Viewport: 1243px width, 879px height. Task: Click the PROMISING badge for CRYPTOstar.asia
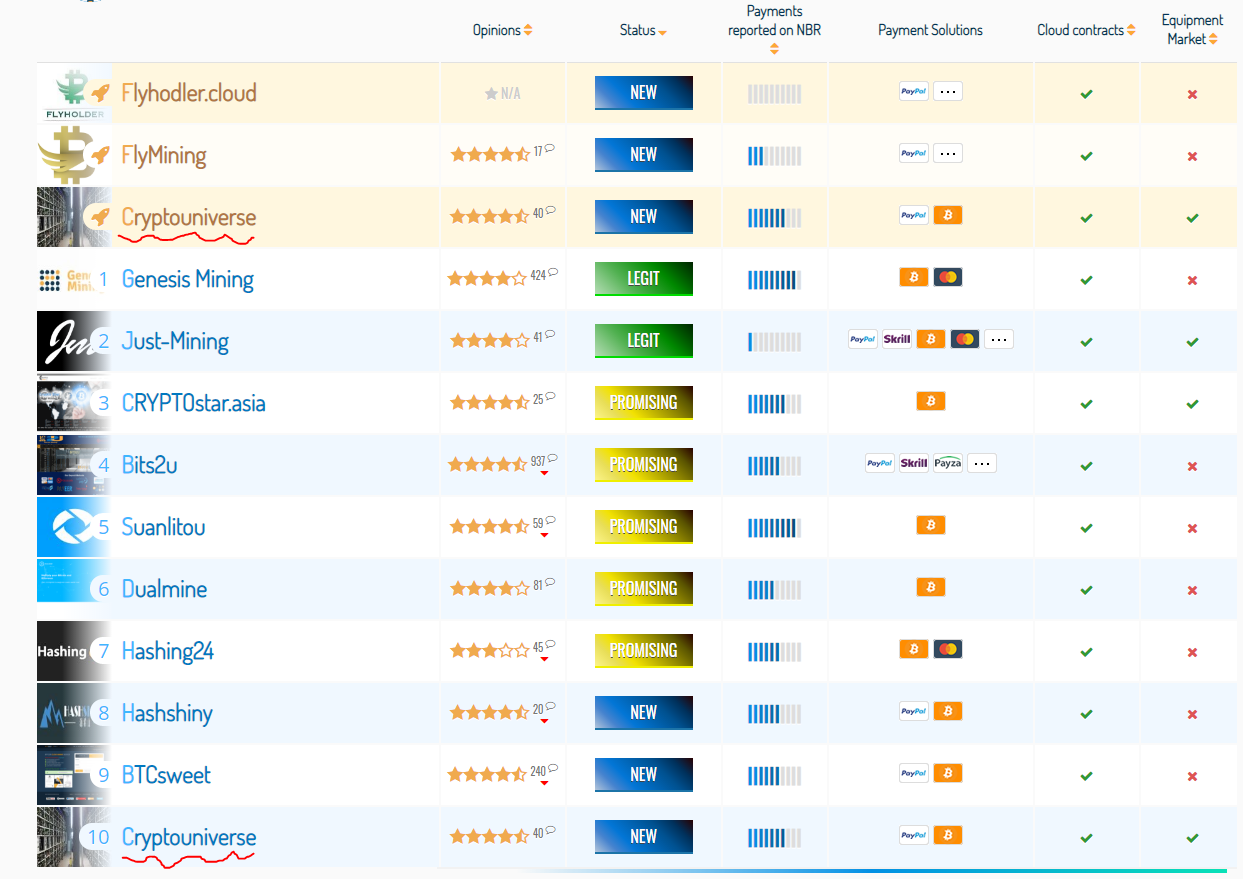[644, 403]
